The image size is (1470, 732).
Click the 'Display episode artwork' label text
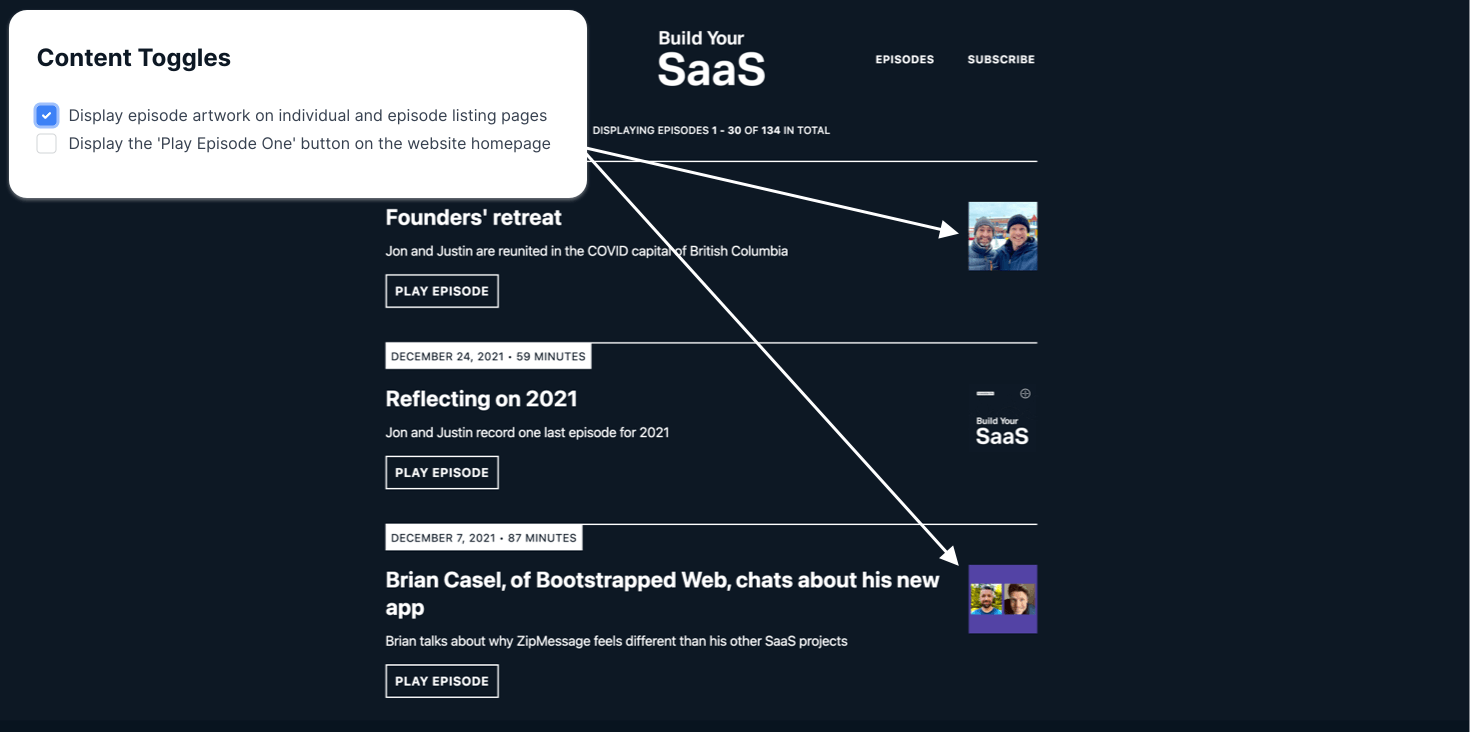tap(307, 115)
